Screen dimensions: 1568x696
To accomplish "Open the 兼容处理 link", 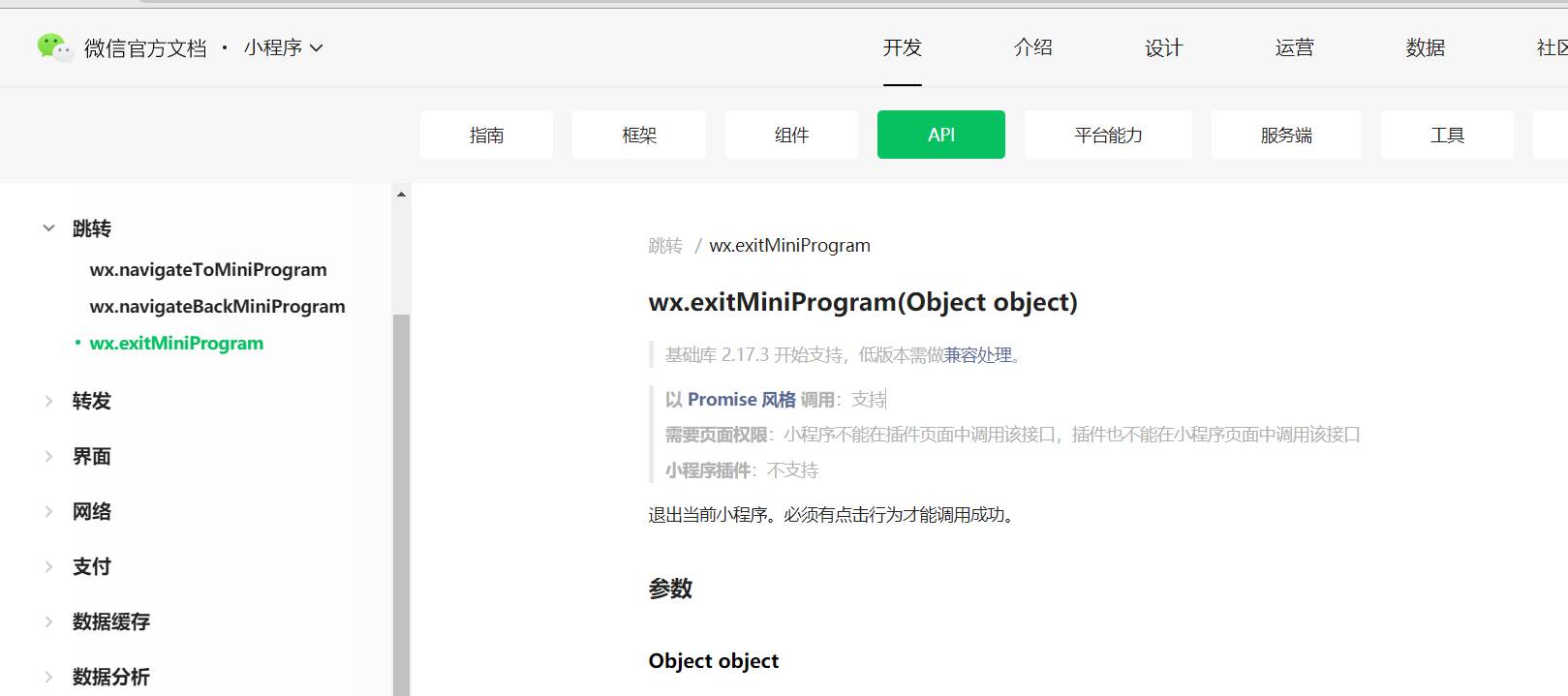I will tap(978, 355).
